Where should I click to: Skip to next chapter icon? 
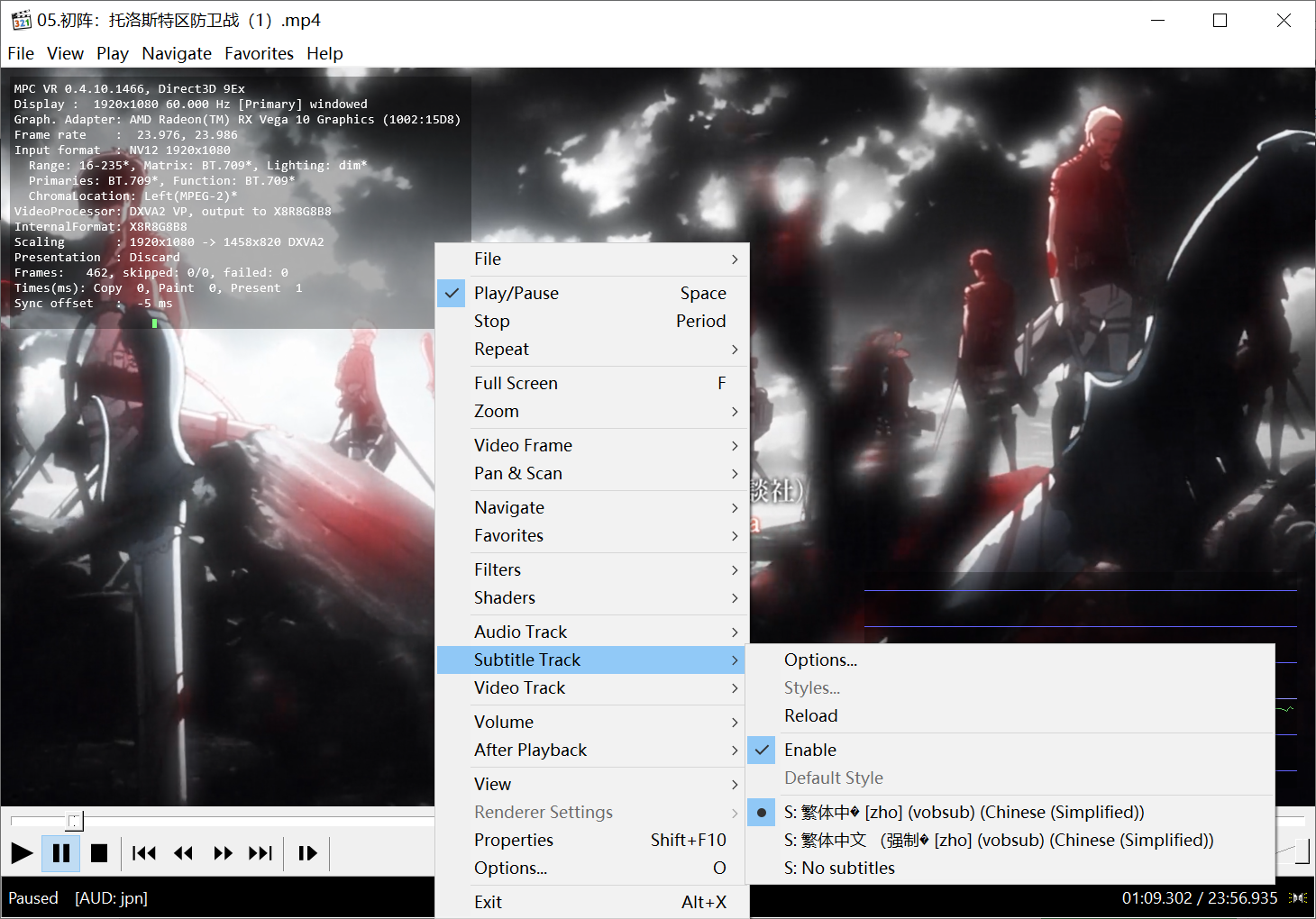click(x=260, y=853)
